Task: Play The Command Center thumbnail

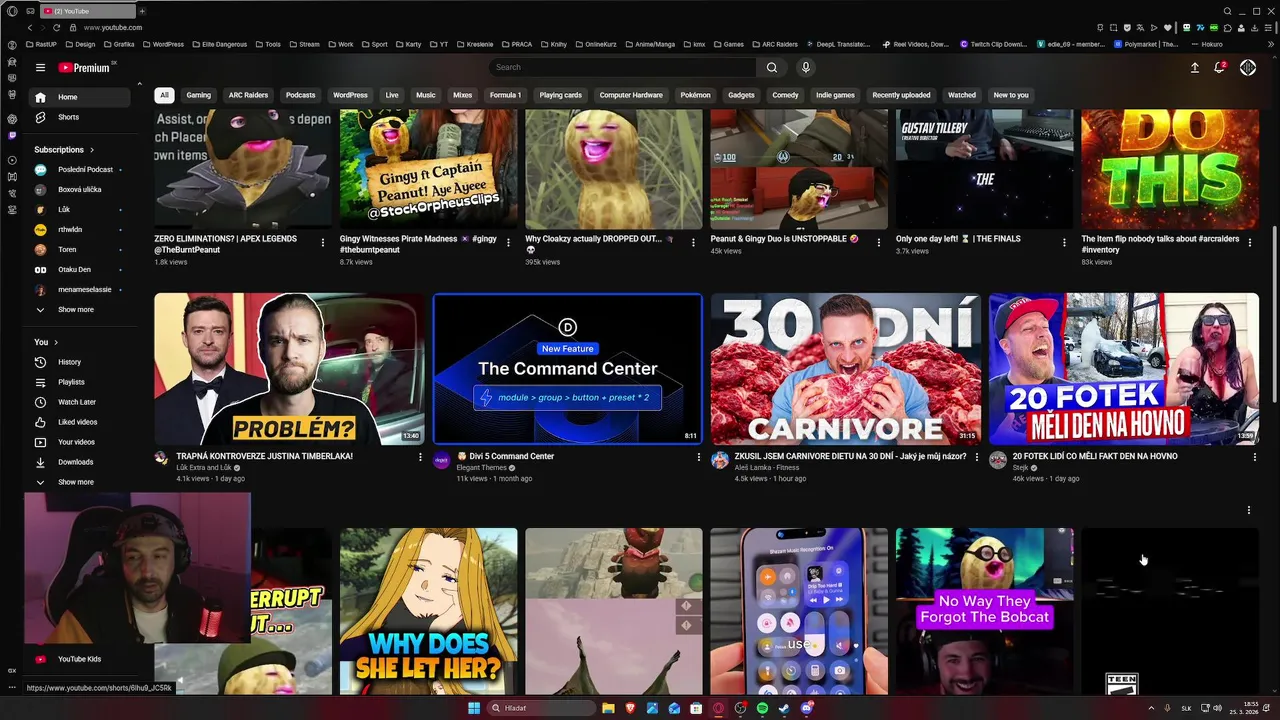Action: (568, 369)
